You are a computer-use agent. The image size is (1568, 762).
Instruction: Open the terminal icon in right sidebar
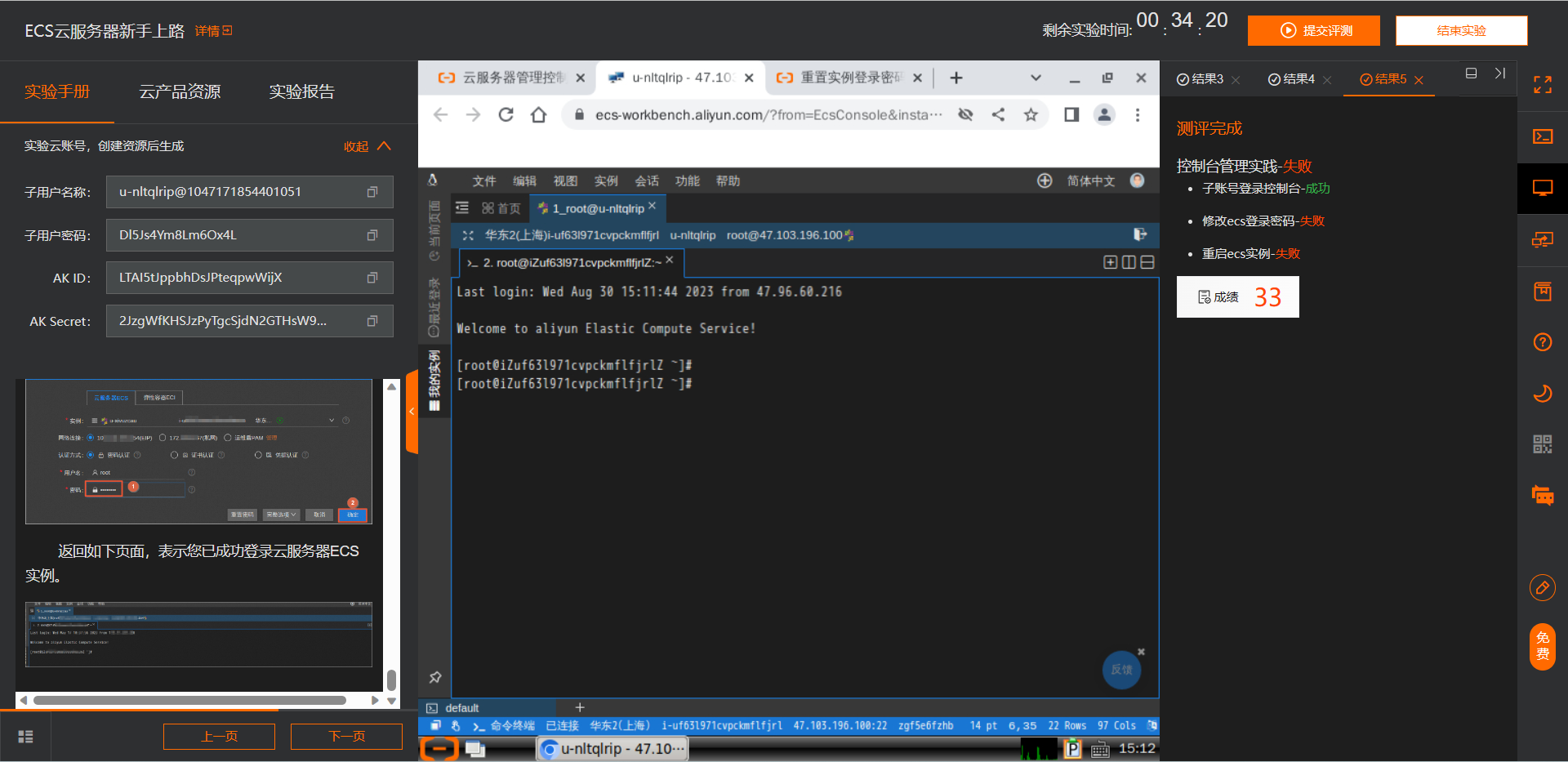tap(1543, 136)
